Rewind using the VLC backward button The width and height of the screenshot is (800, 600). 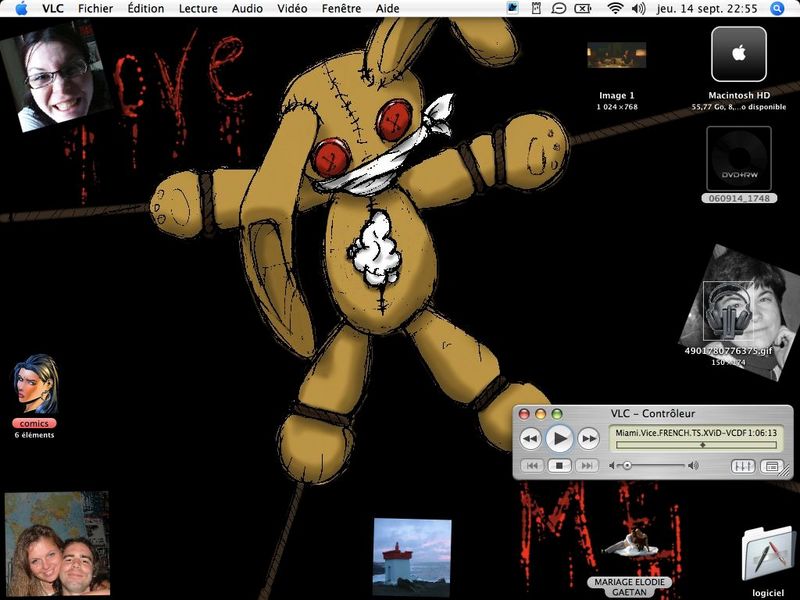(x=531, y=439)
